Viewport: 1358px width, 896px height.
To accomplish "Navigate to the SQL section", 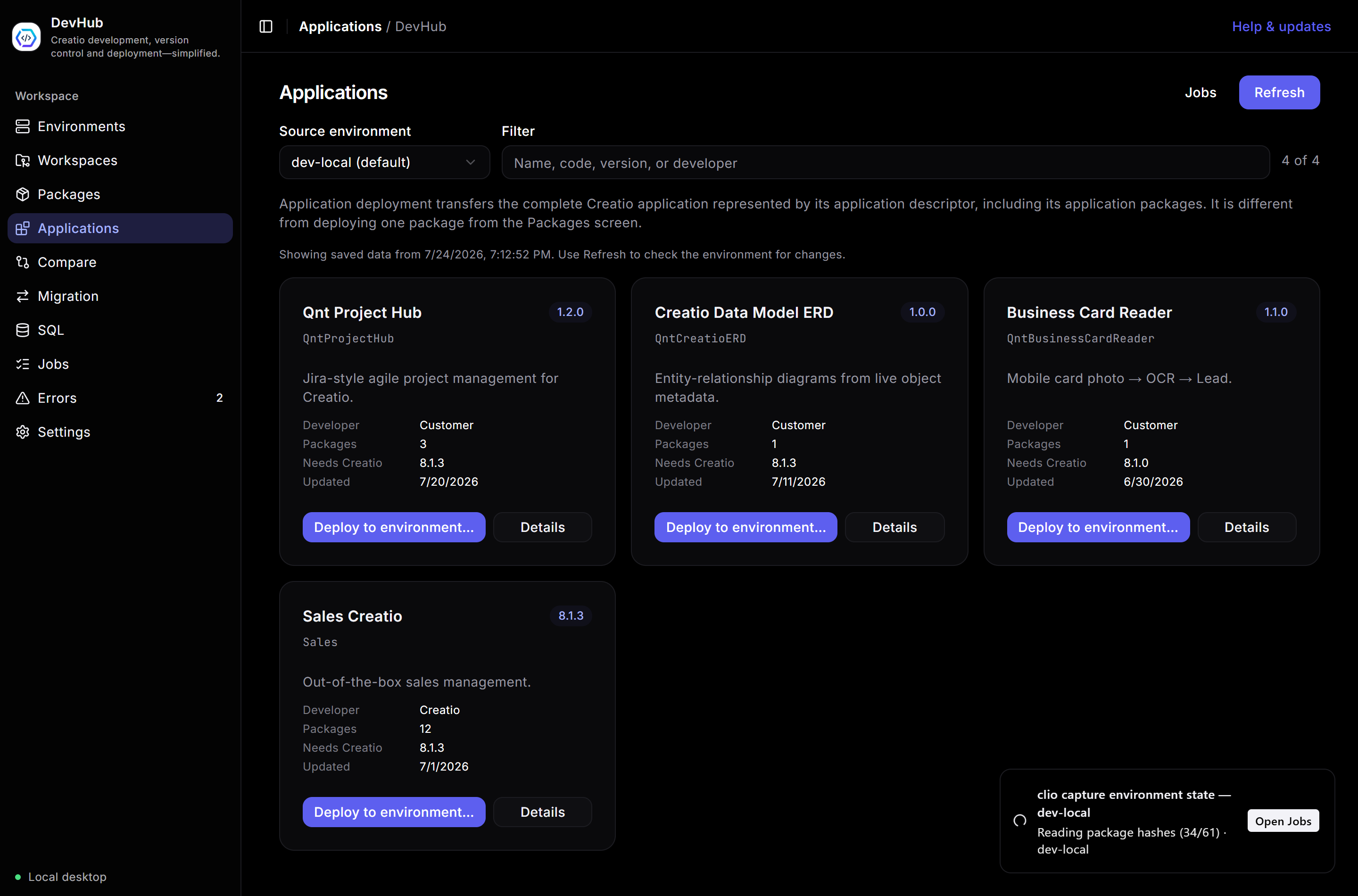I will coord(120,330).
